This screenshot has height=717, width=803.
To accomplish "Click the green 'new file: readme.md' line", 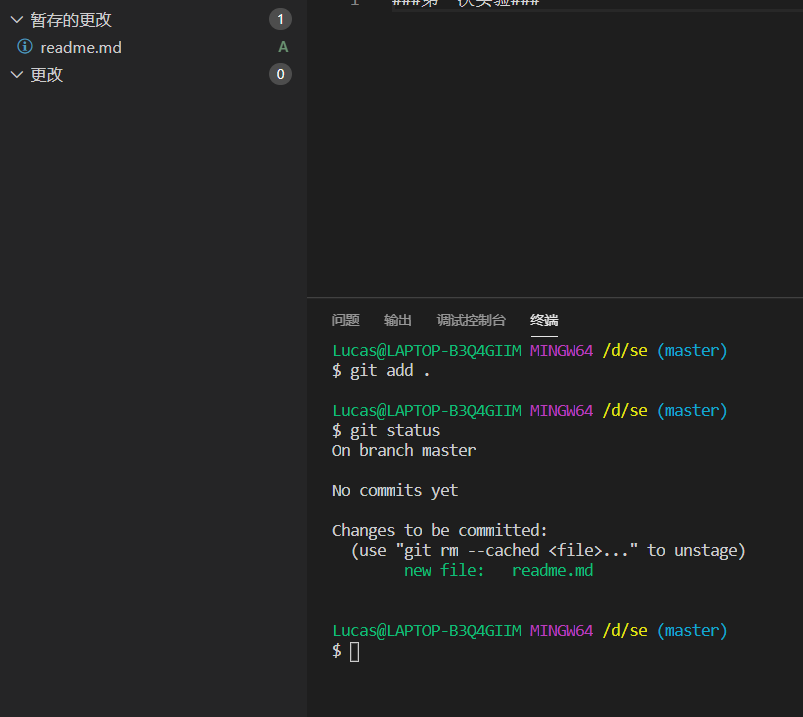I will click(x=498, y=570).
